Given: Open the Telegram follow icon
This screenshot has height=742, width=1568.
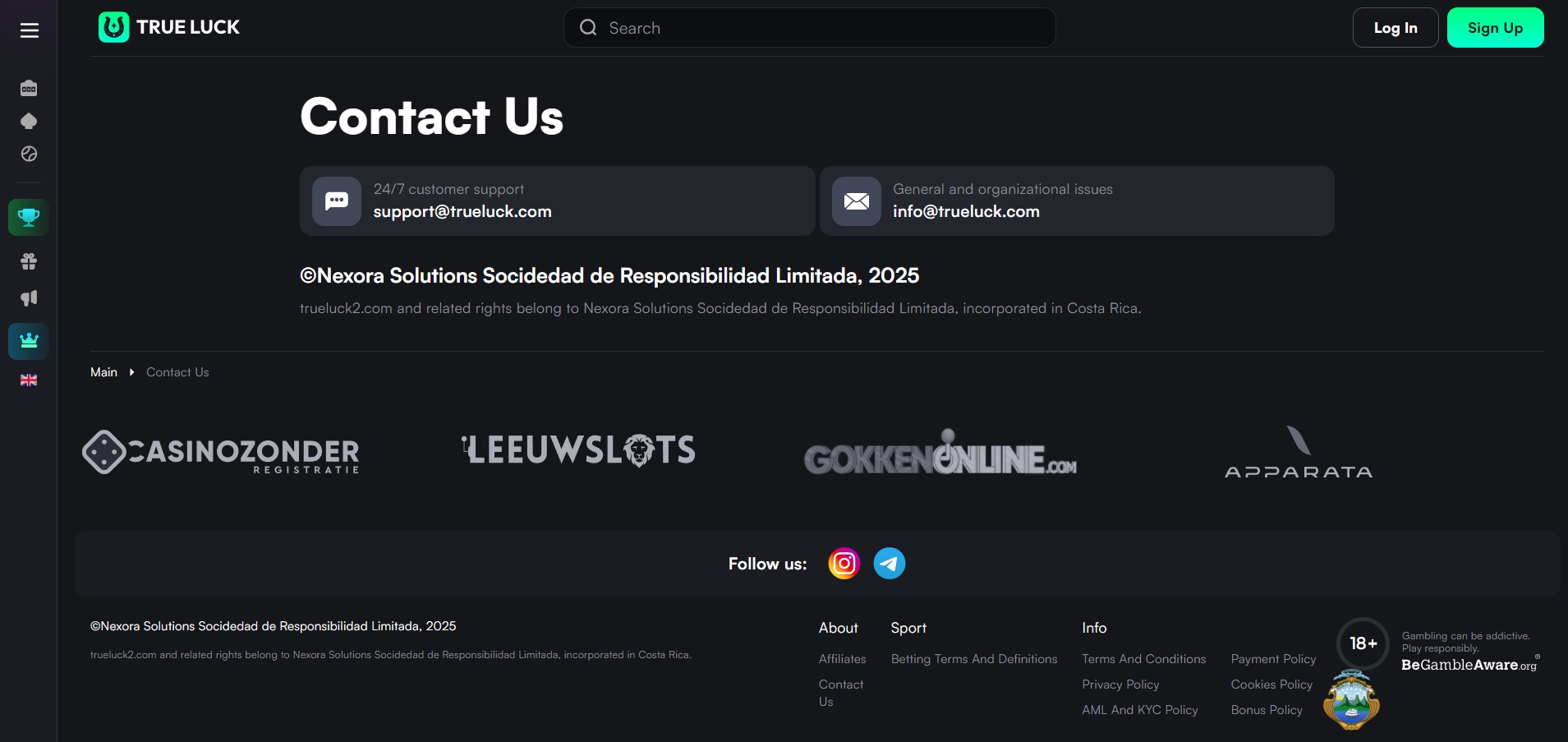Looking at the screenshot, I should 889,564.
